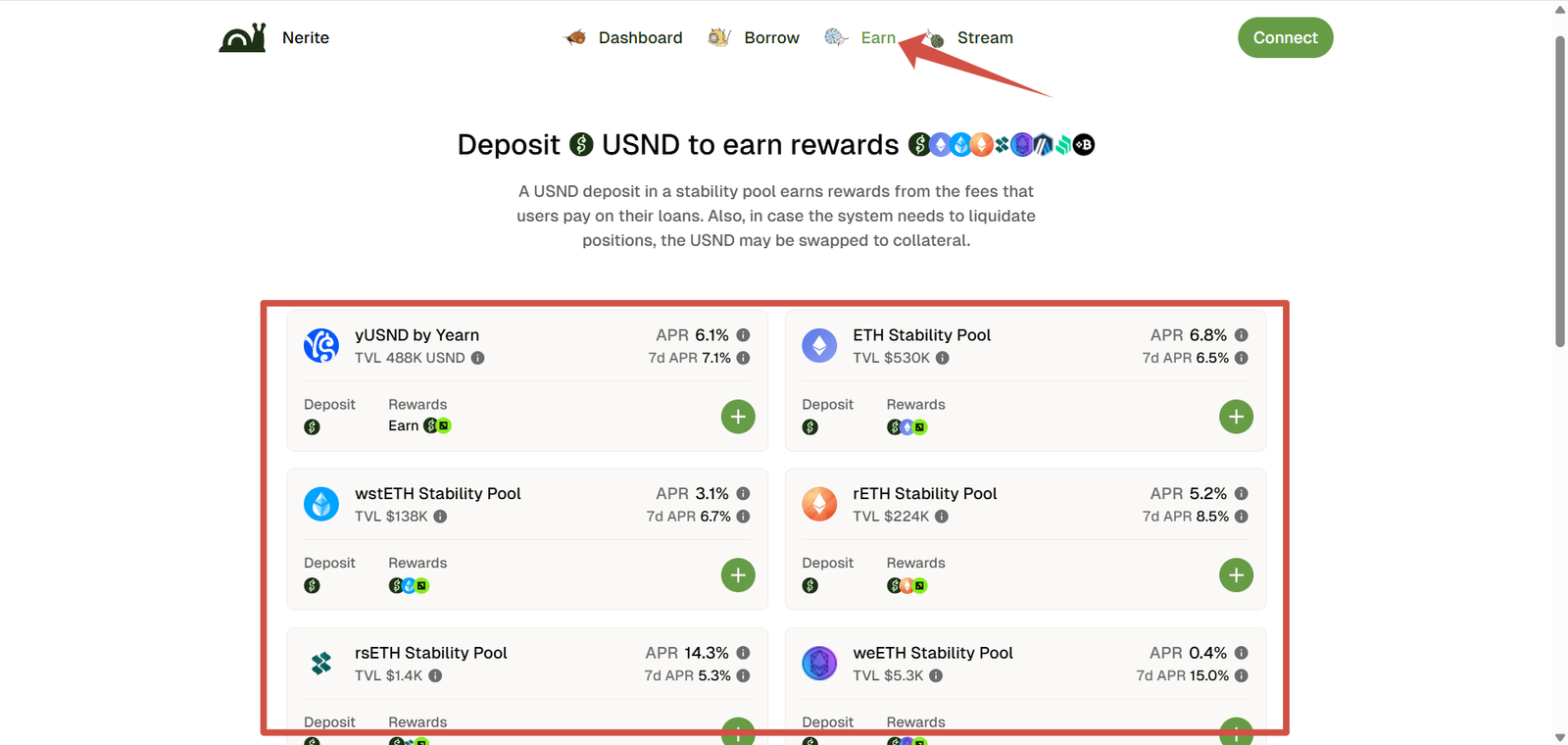Open the Dashboard navigation tab
The width and height of the screenshot is (1568, 745).
[x=624, y=37]
